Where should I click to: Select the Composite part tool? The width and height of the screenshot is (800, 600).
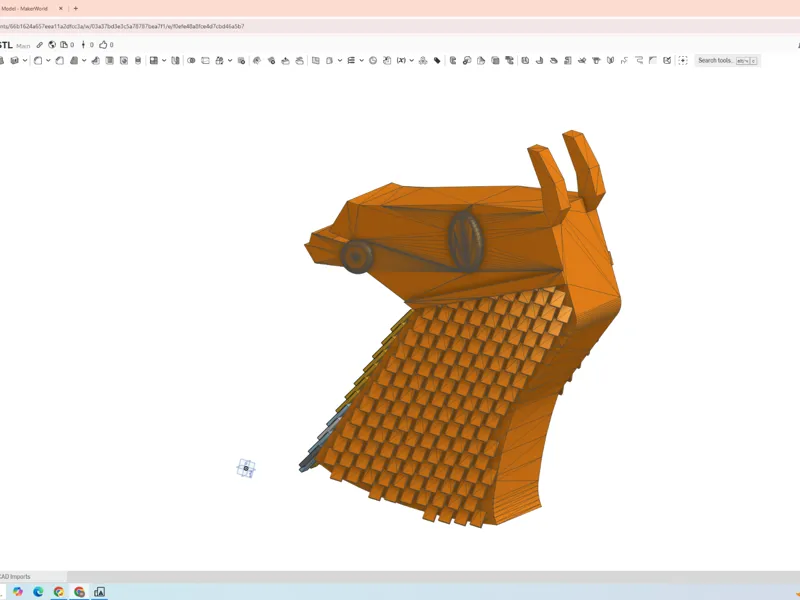(423, 60)
